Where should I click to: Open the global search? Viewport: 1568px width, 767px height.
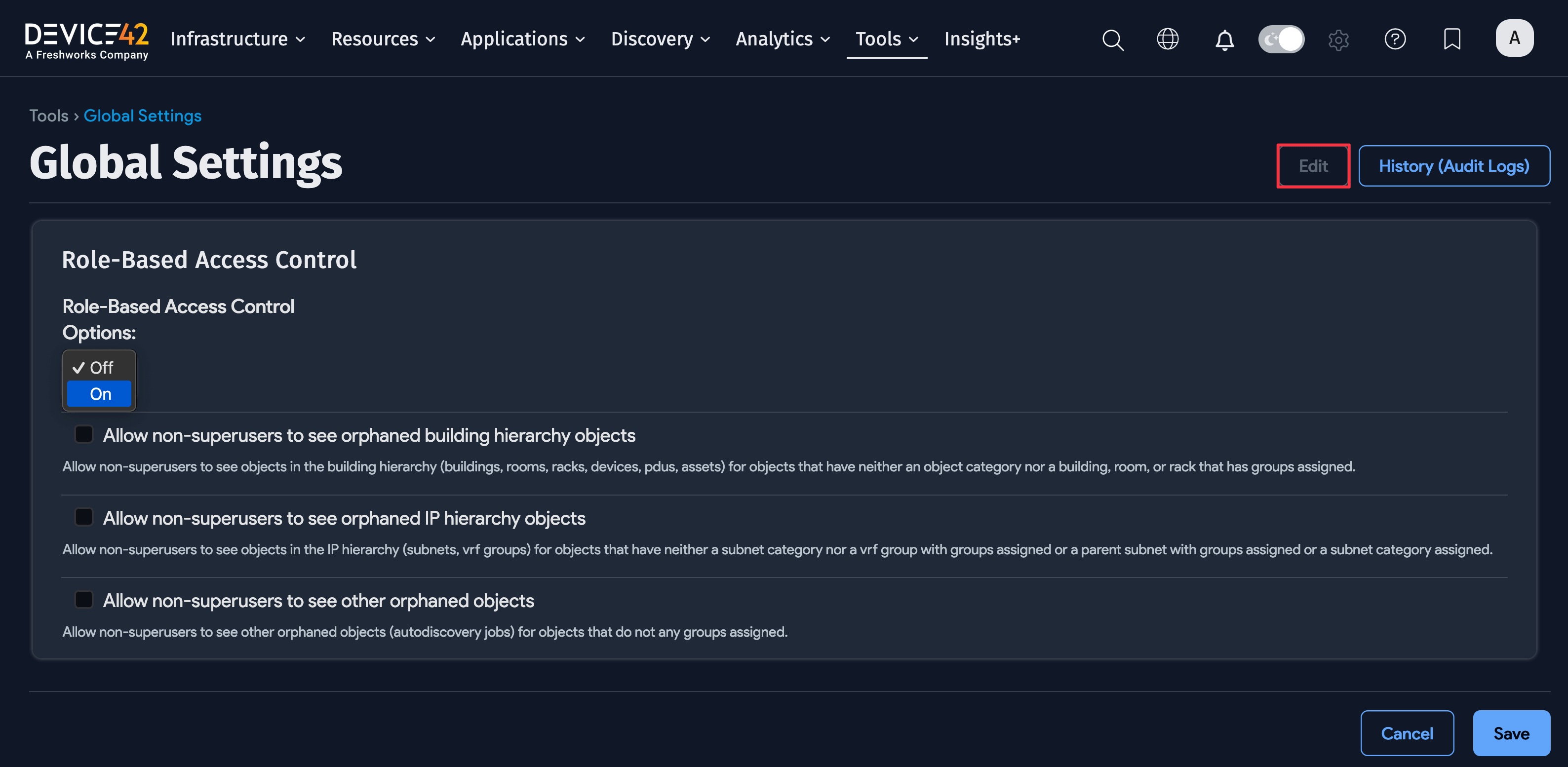pos(1112,39)
